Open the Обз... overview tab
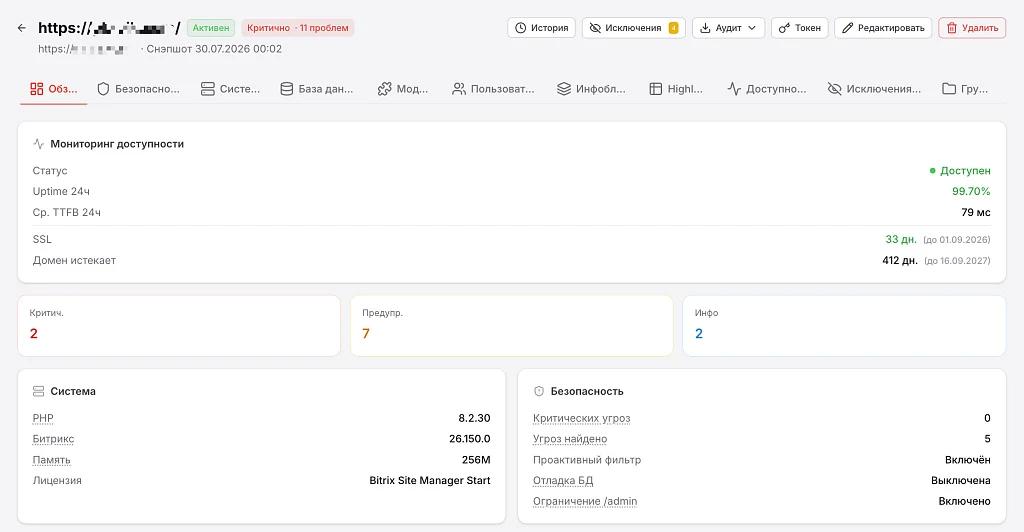The image size is (1024, 532). click(54, 89)
